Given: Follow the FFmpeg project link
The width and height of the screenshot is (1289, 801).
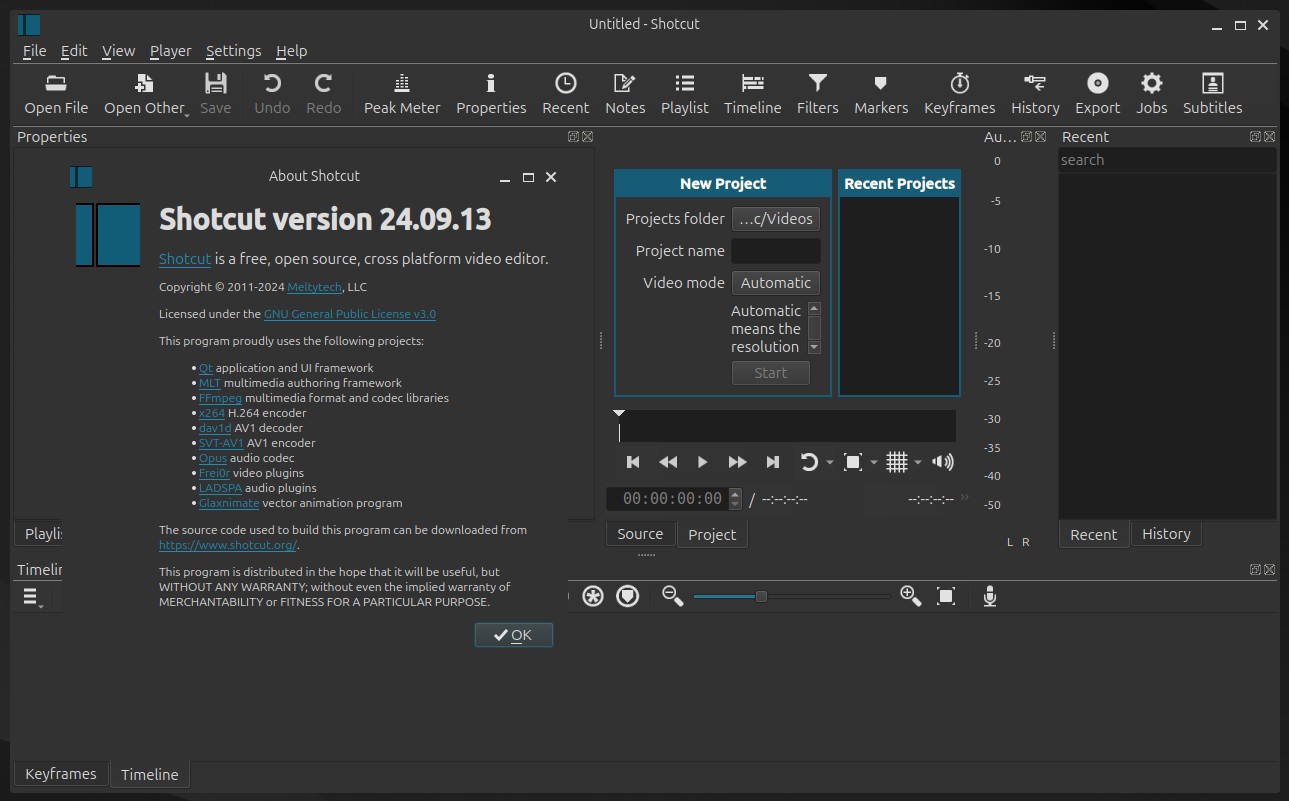Looking at the screenshot, I should pos(220,398).
